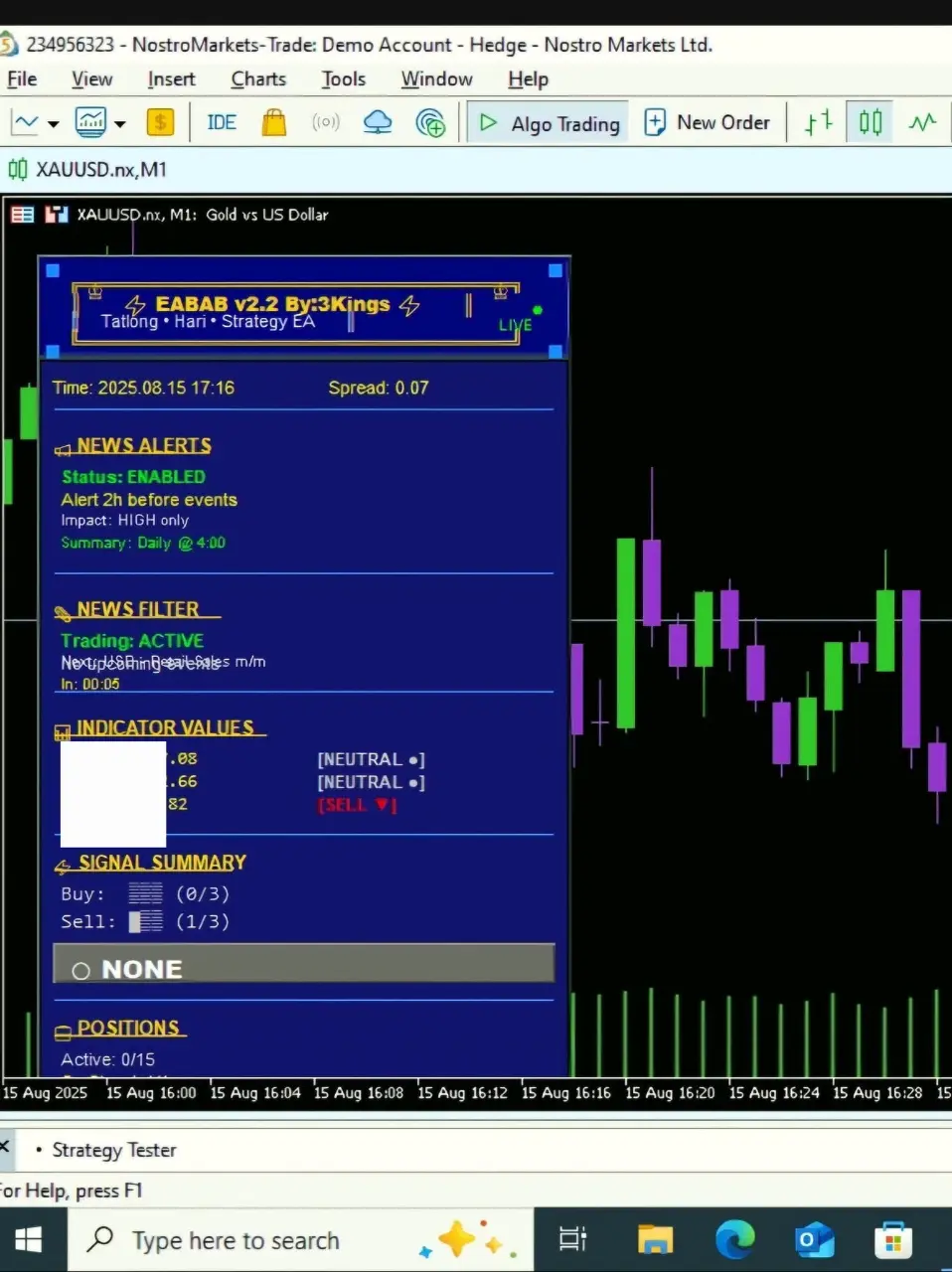Toggle the Algo Trading button
This screenshot has width=952, height=1272.
(x=549, y=123)
